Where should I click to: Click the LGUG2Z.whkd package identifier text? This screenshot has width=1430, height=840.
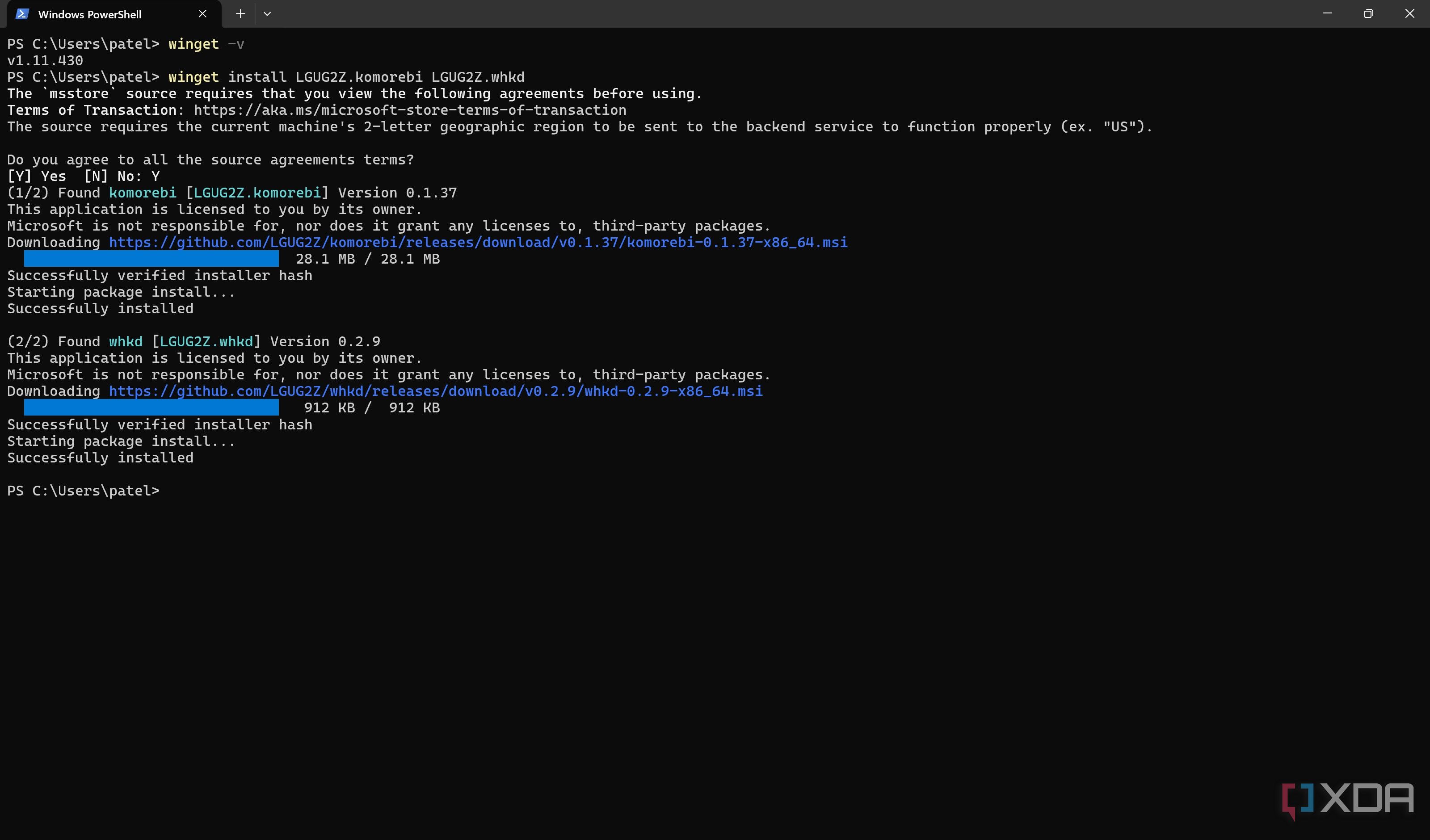tap(206, 342)
